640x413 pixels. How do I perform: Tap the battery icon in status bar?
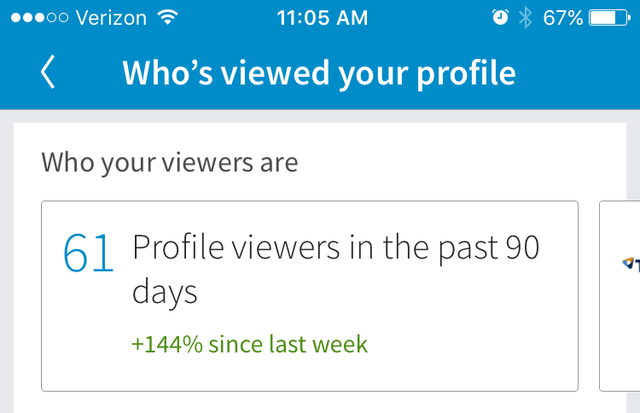point(610,18)
